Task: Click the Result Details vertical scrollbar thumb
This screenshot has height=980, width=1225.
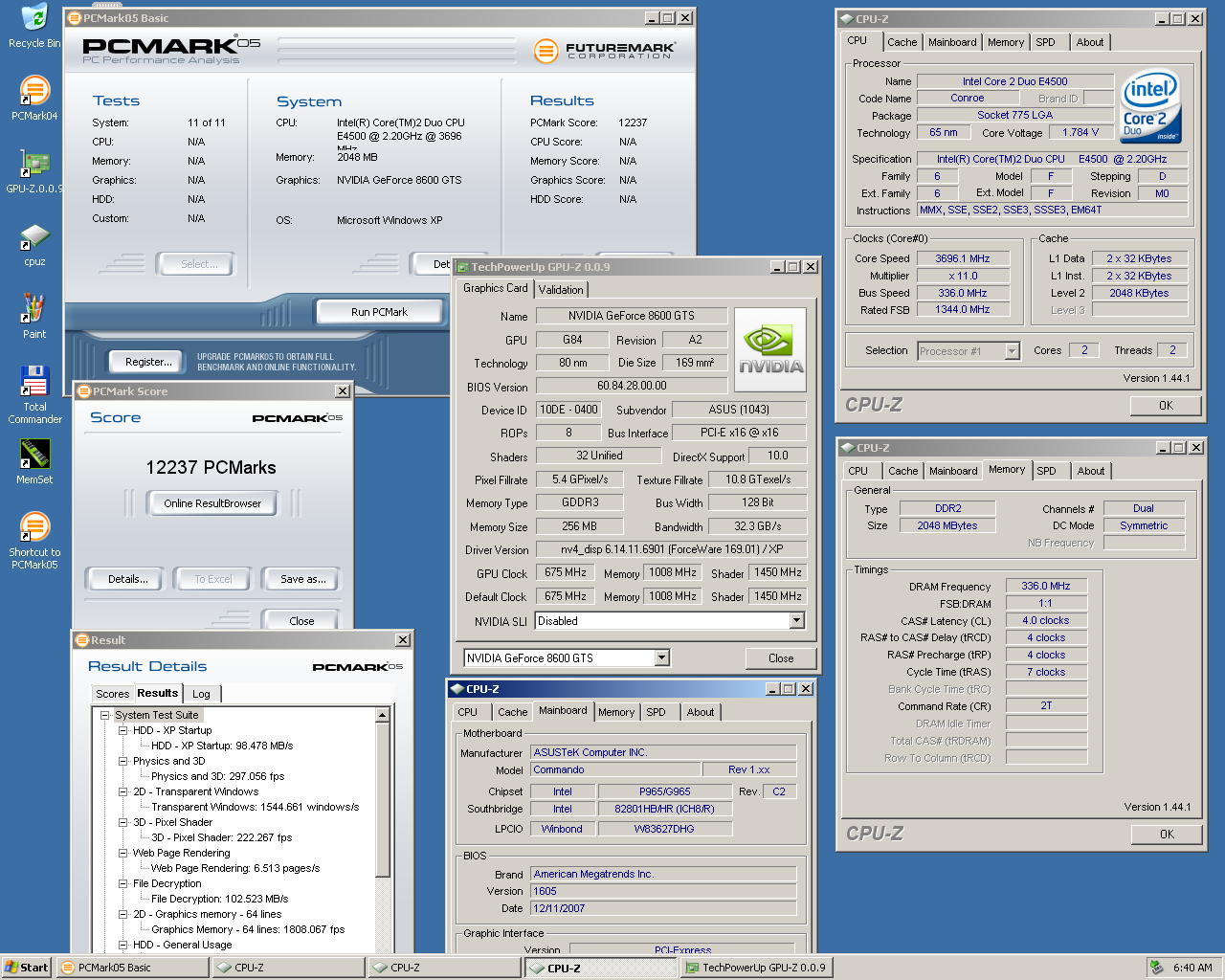Action: point(382,799)
